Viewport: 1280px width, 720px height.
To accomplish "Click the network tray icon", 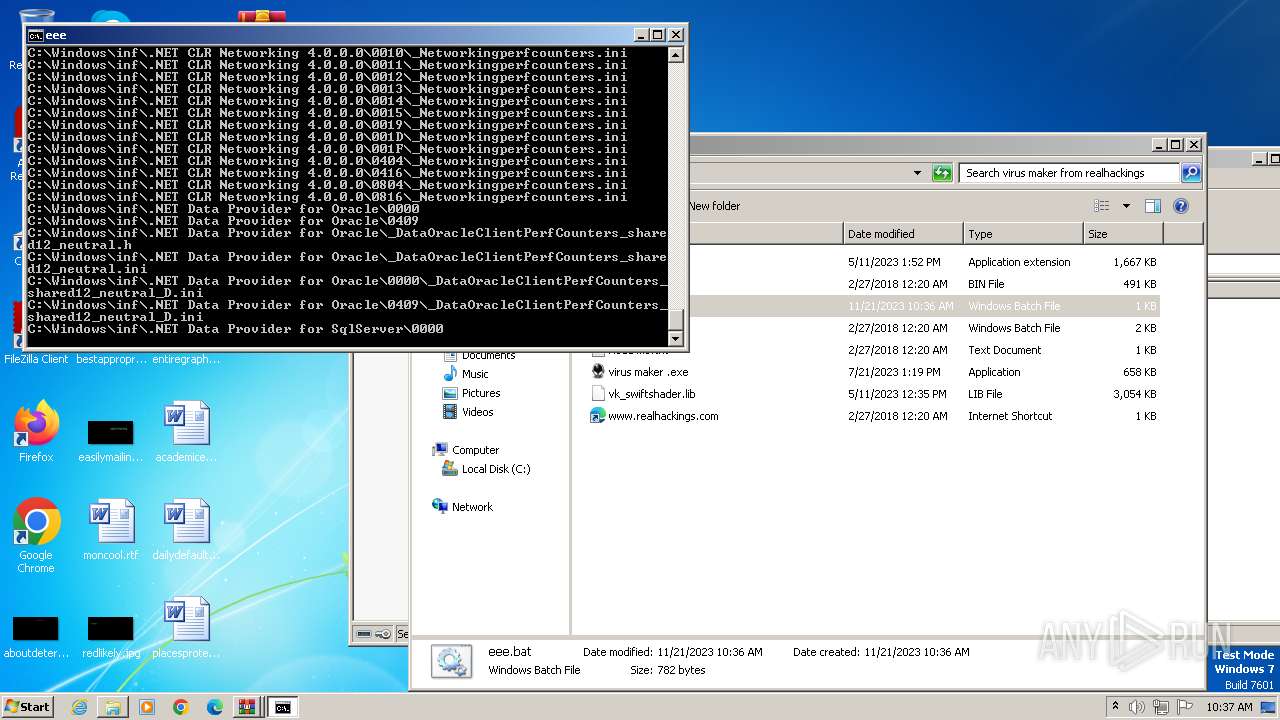I will tap(1161, 707).
